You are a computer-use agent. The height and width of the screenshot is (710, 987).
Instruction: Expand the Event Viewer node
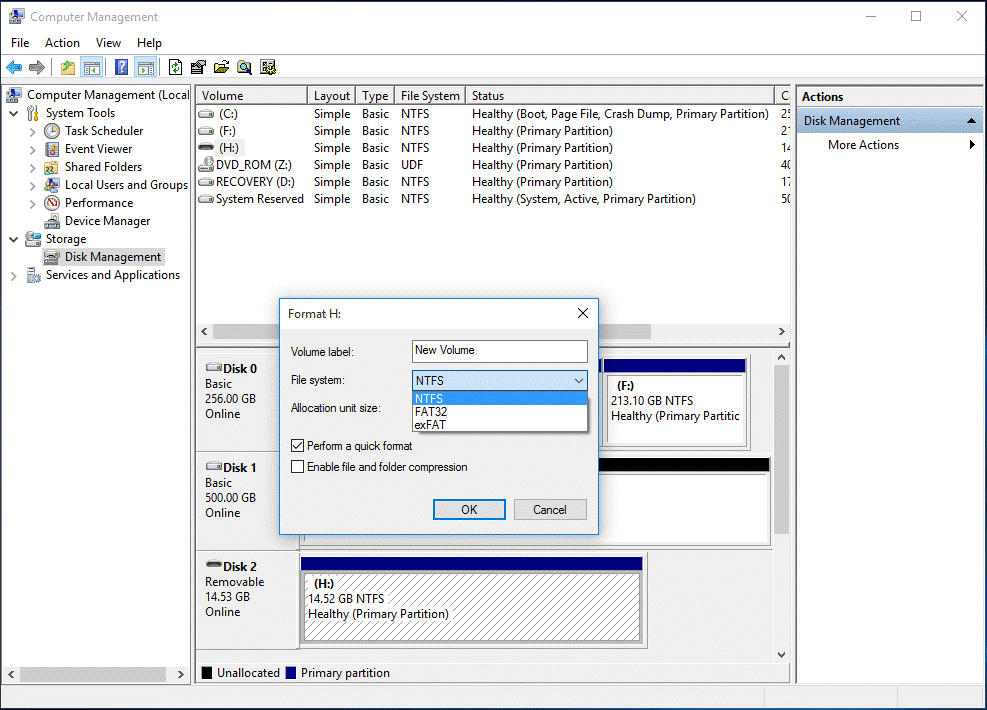(33, 150)
